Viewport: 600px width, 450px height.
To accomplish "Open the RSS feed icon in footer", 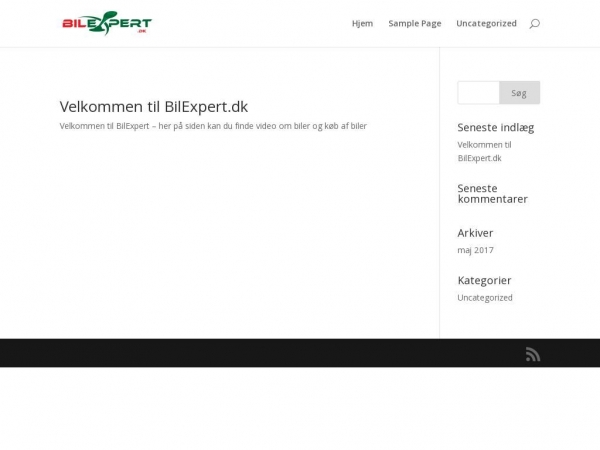I will click(x=533, y=354).
